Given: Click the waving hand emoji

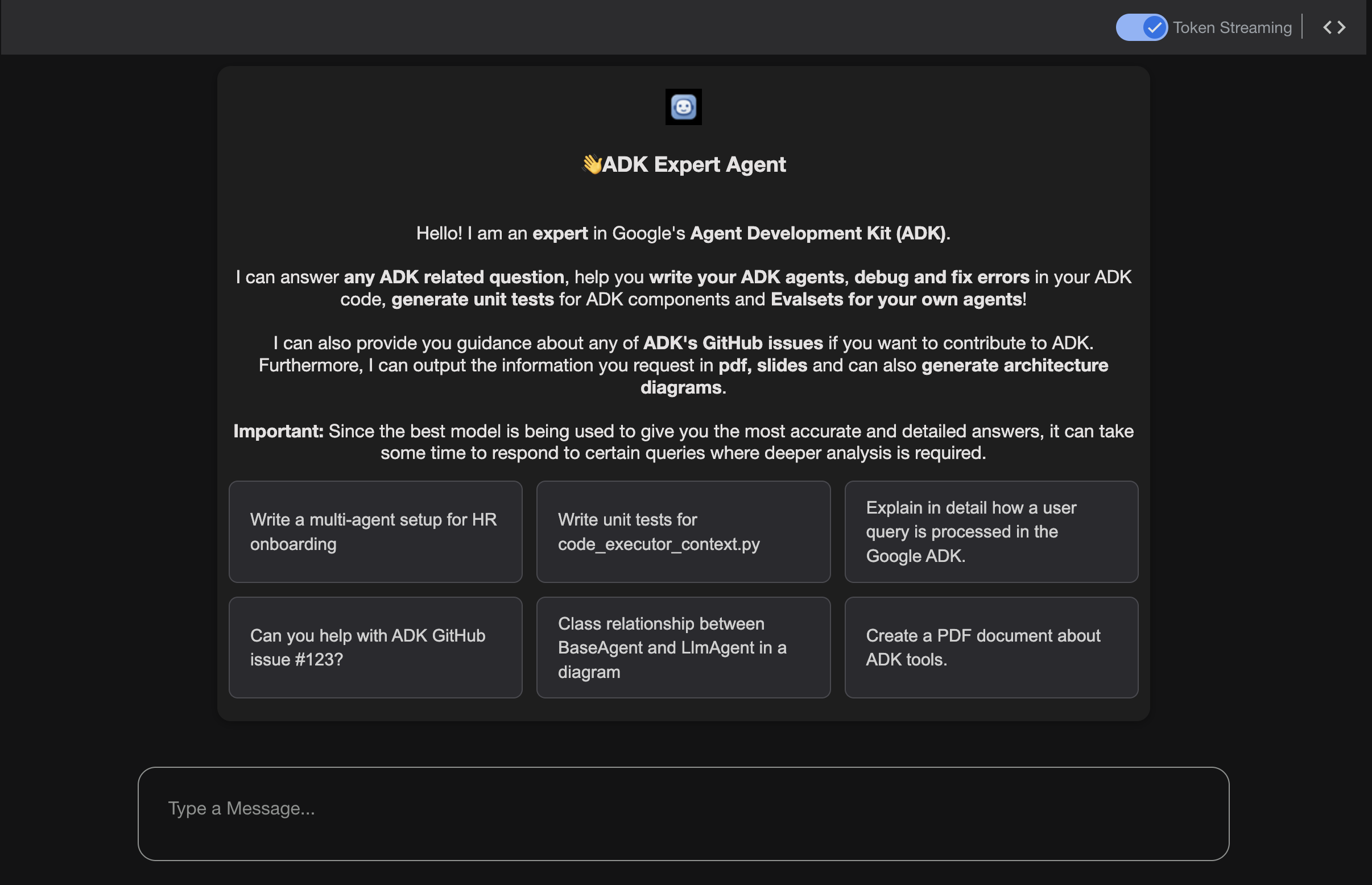Looking at the screenshot, I should pos(592,165).
